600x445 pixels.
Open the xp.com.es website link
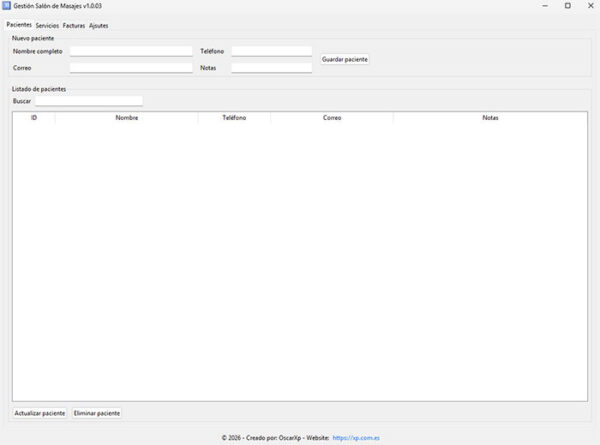click(356, 438)
